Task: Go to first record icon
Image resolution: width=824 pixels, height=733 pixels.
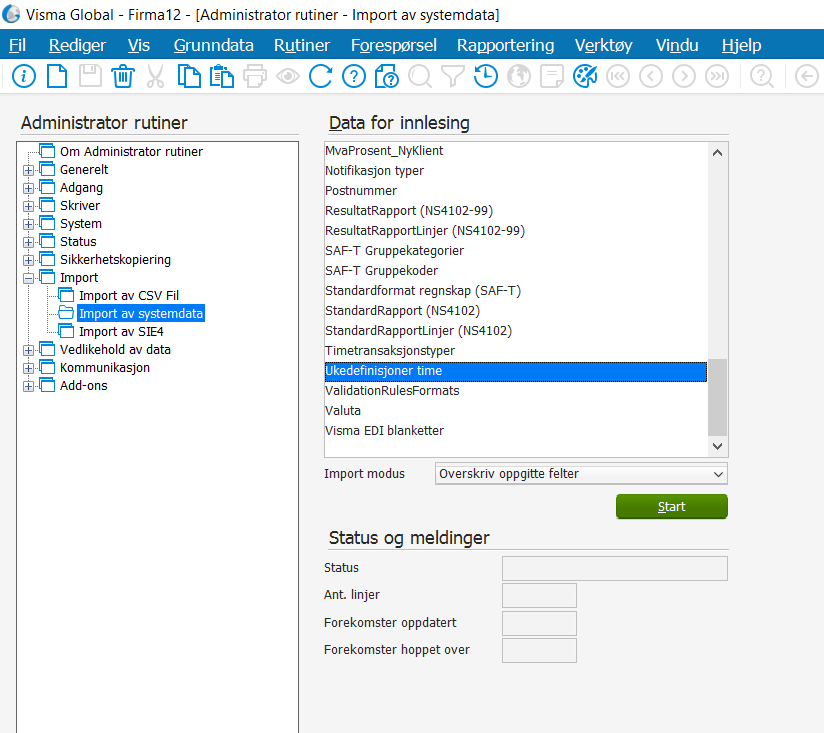Action: [x=618, y=76]
